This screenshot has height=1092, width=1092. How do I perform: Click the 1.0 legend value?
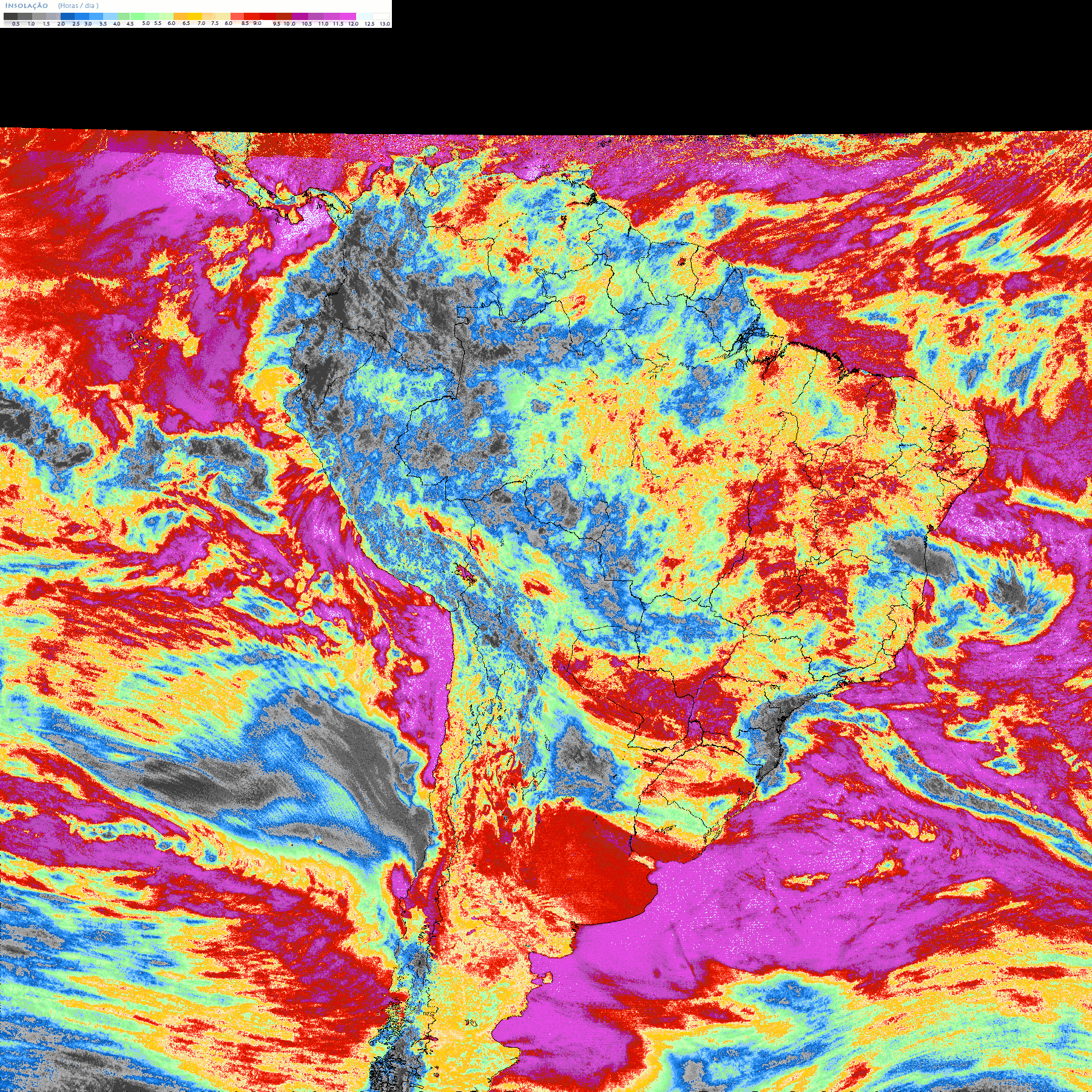[31, 24]
